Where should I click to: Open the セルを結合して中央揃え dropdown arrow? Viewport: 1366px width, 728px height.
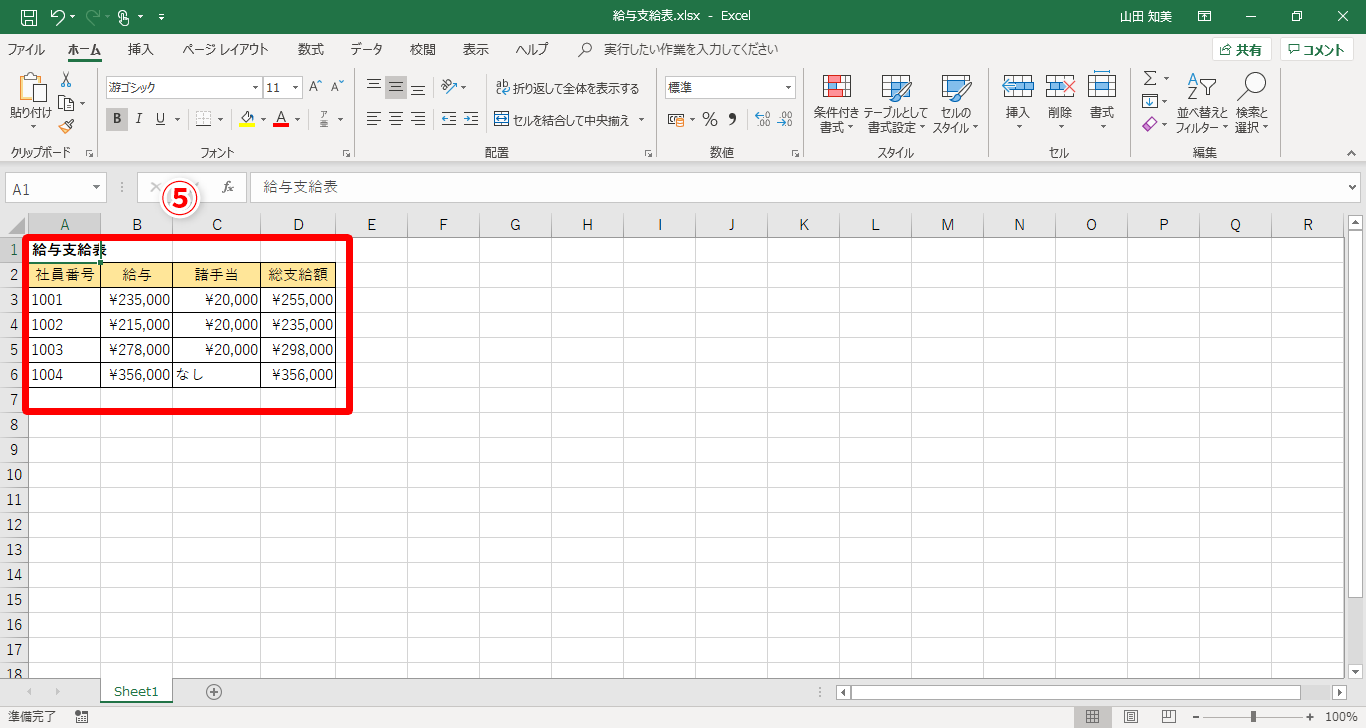click(x=641, y=119)
